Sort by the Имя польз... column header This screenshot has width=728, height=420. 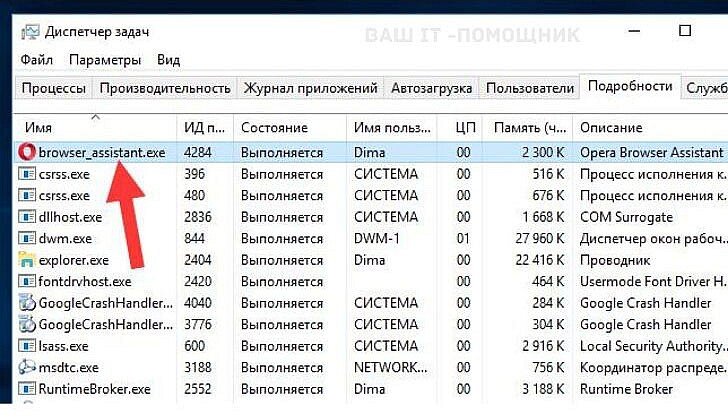[392, 127]
